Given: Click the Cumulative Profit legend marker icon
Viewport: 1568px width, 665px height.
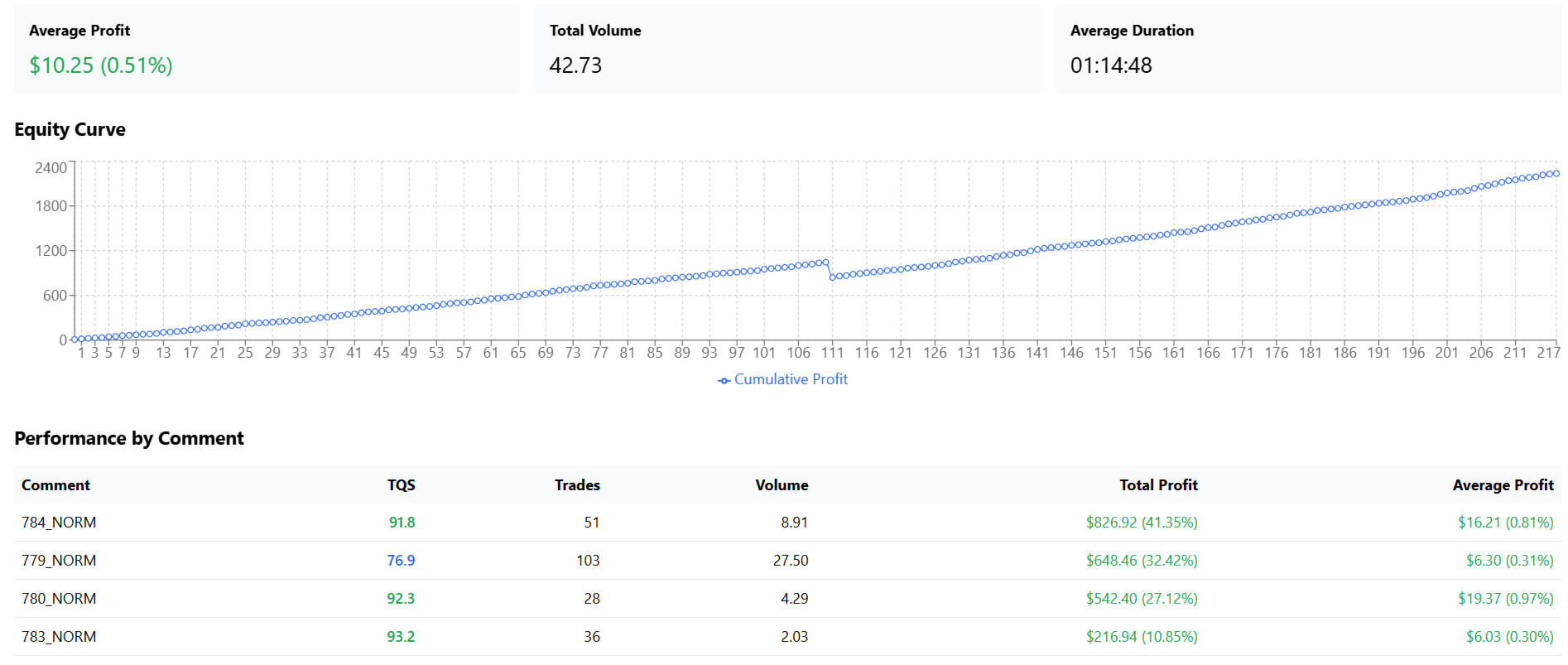Looking at the screenshot, I should (724, 380).
